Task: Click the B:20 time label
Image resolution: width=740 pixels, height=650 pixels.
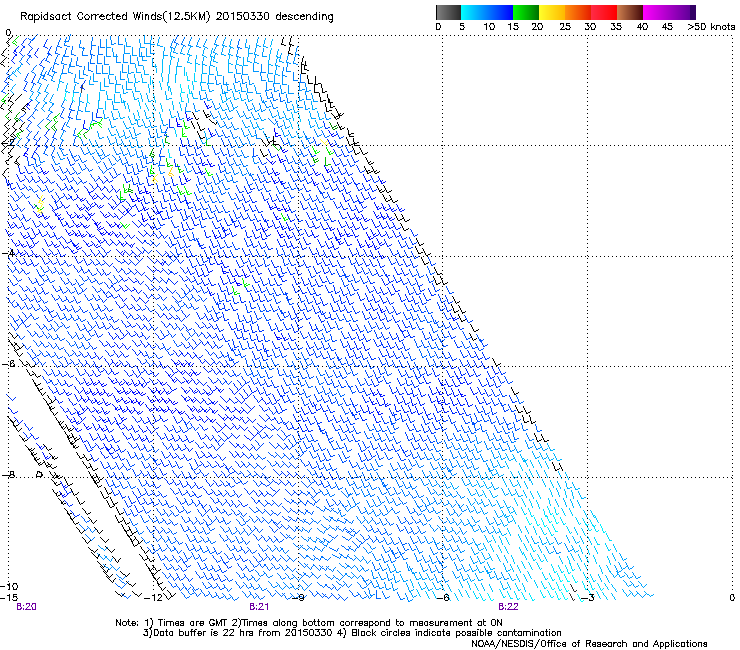Action: pyautogui.click(x=26, y=607)
